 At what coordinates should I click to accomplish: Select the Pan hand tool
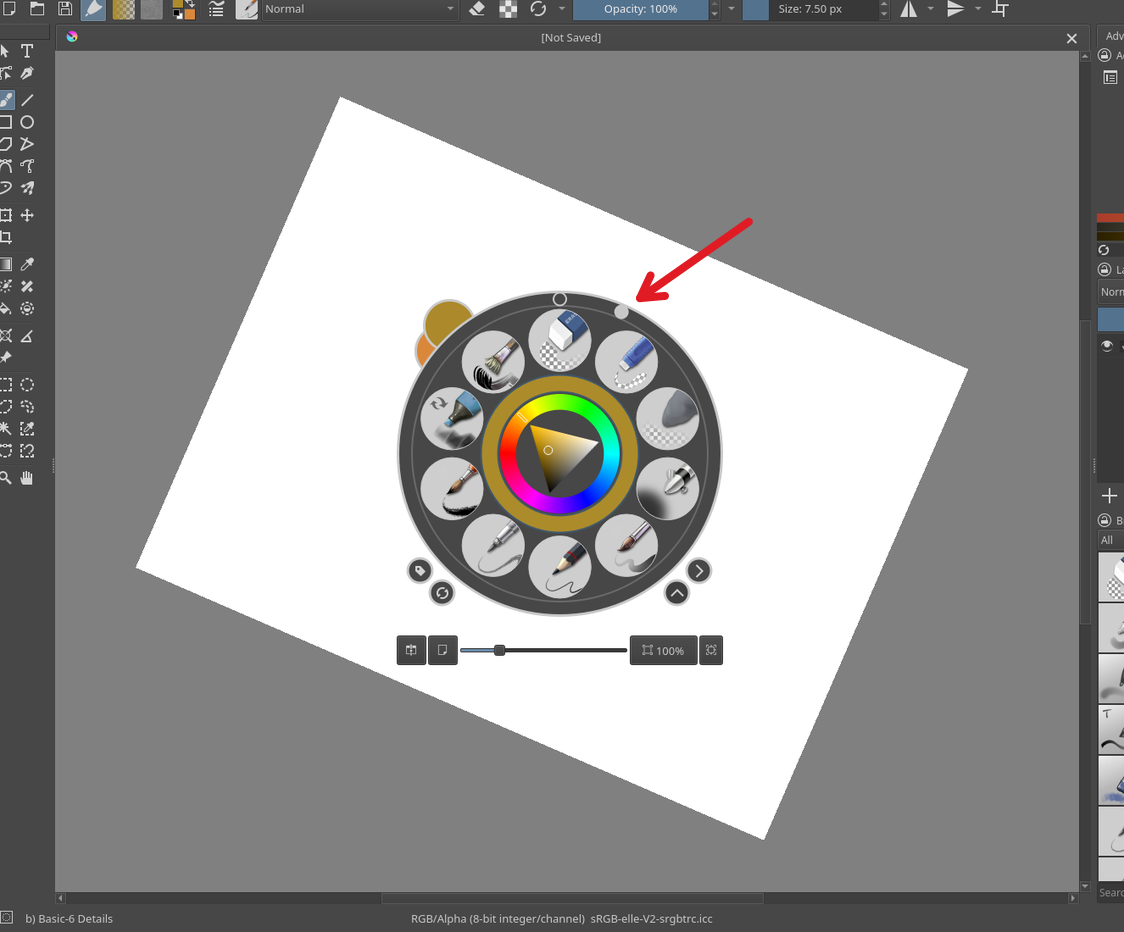click(x=27, y=478)
